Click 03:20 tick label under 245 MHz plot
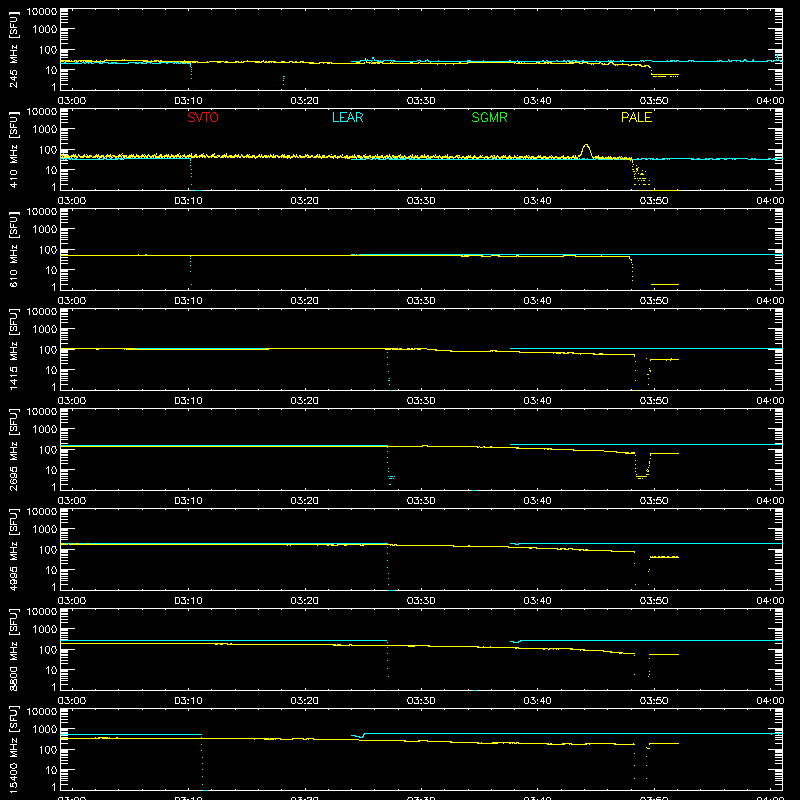 [x=305, y=101]
